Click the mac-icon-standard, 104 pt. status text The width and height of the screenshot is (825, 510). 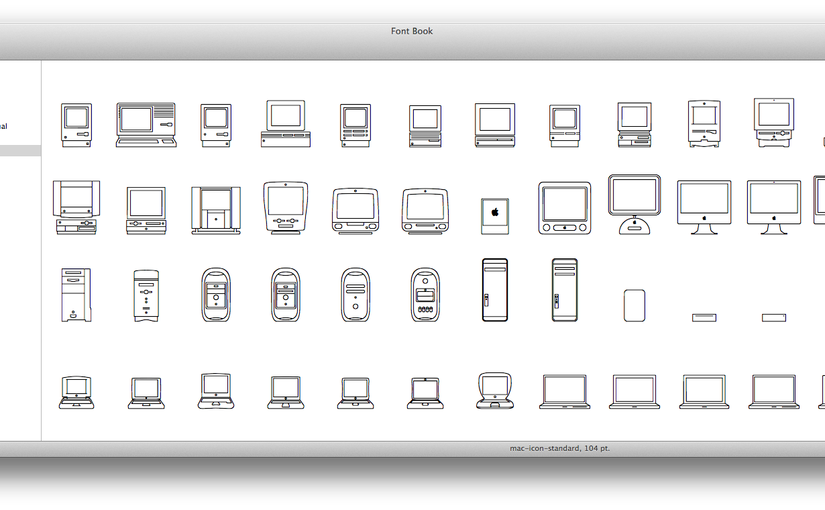(x=560, y=448)
